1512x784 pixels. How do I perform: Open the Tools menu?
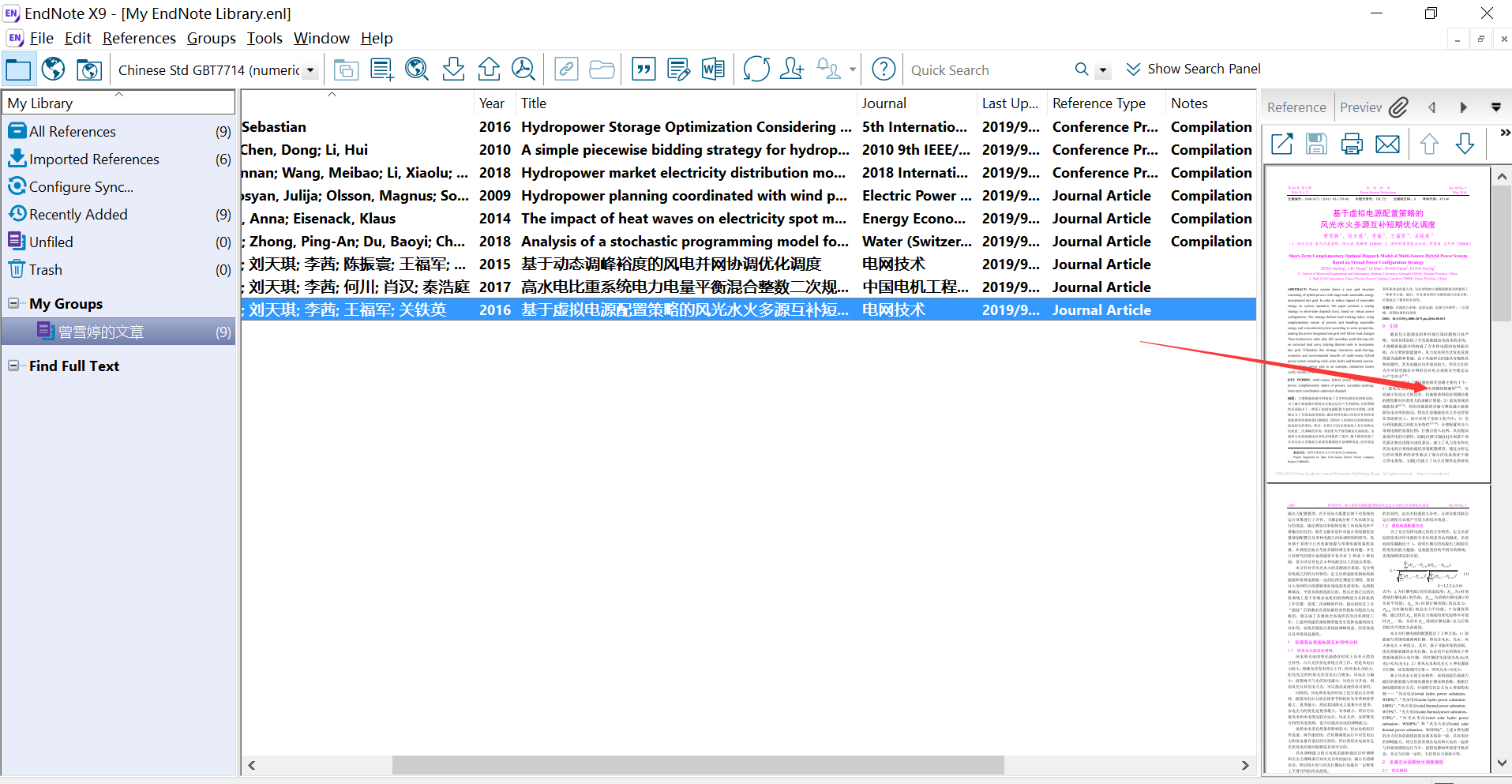265,38
